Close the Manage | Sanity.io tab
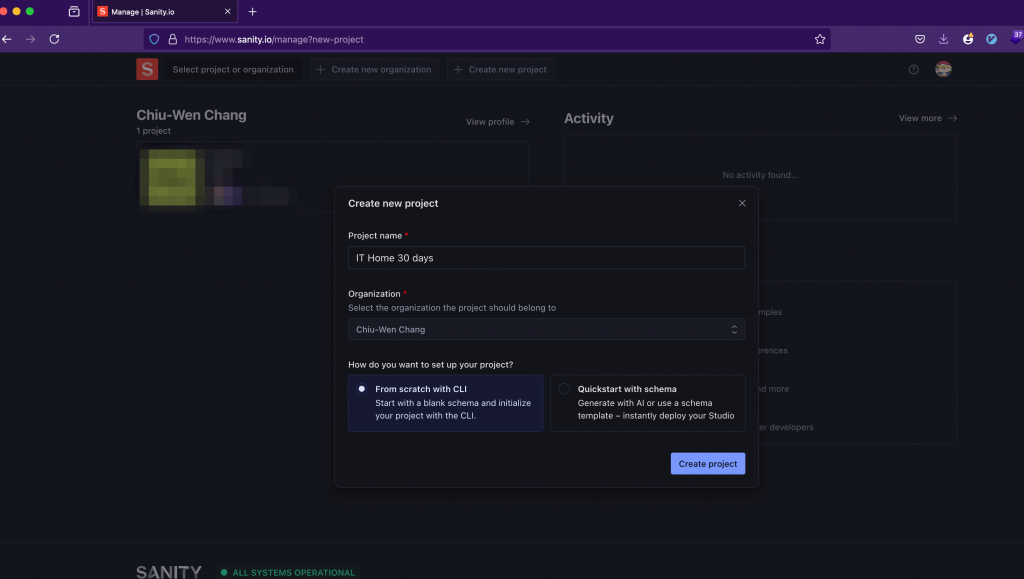Viewport: 1024px width, 579px height. click(x=227, y=12)
